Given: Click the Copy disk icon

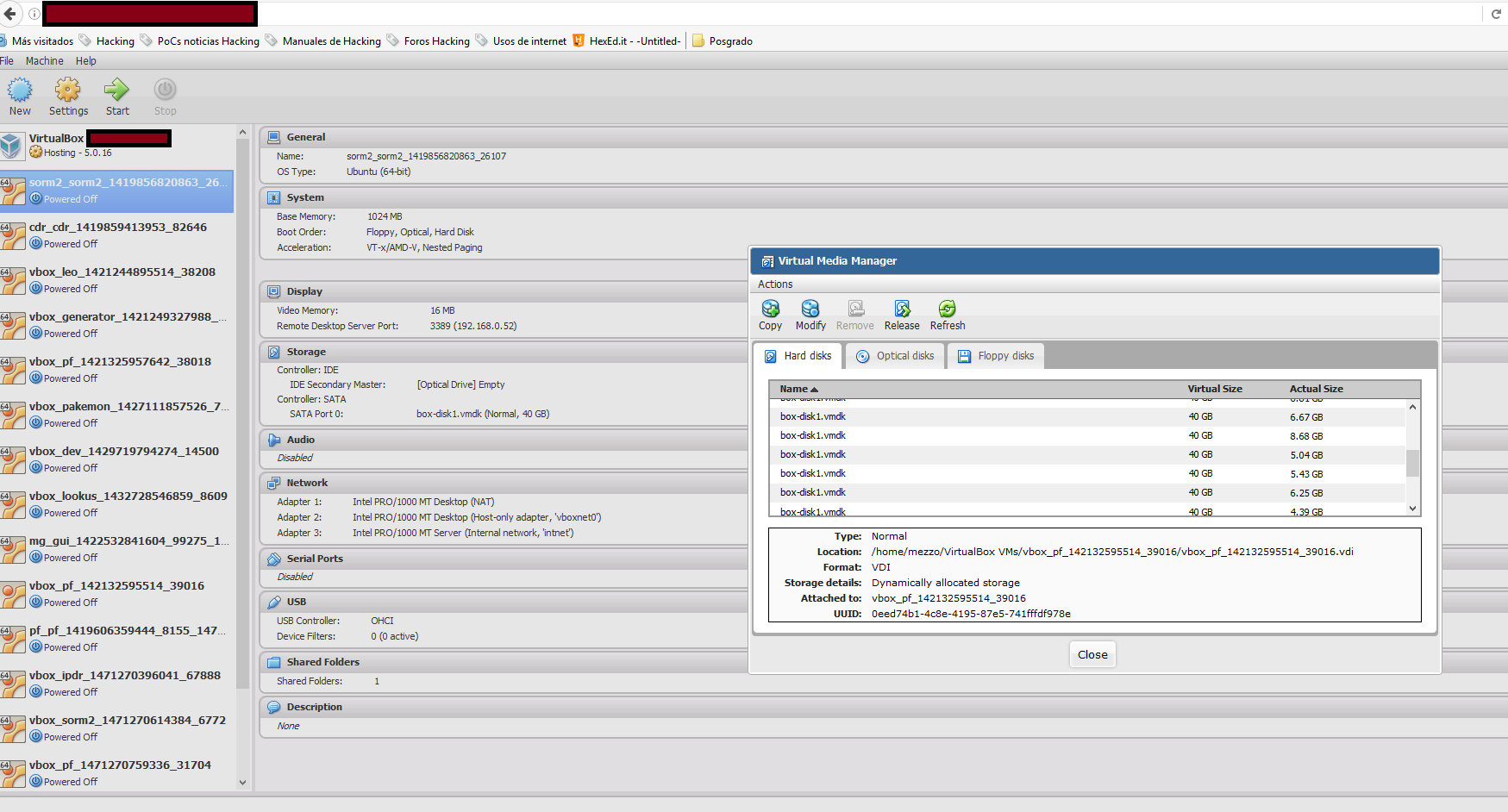Looking at the screenshot, I should [770, 309].
